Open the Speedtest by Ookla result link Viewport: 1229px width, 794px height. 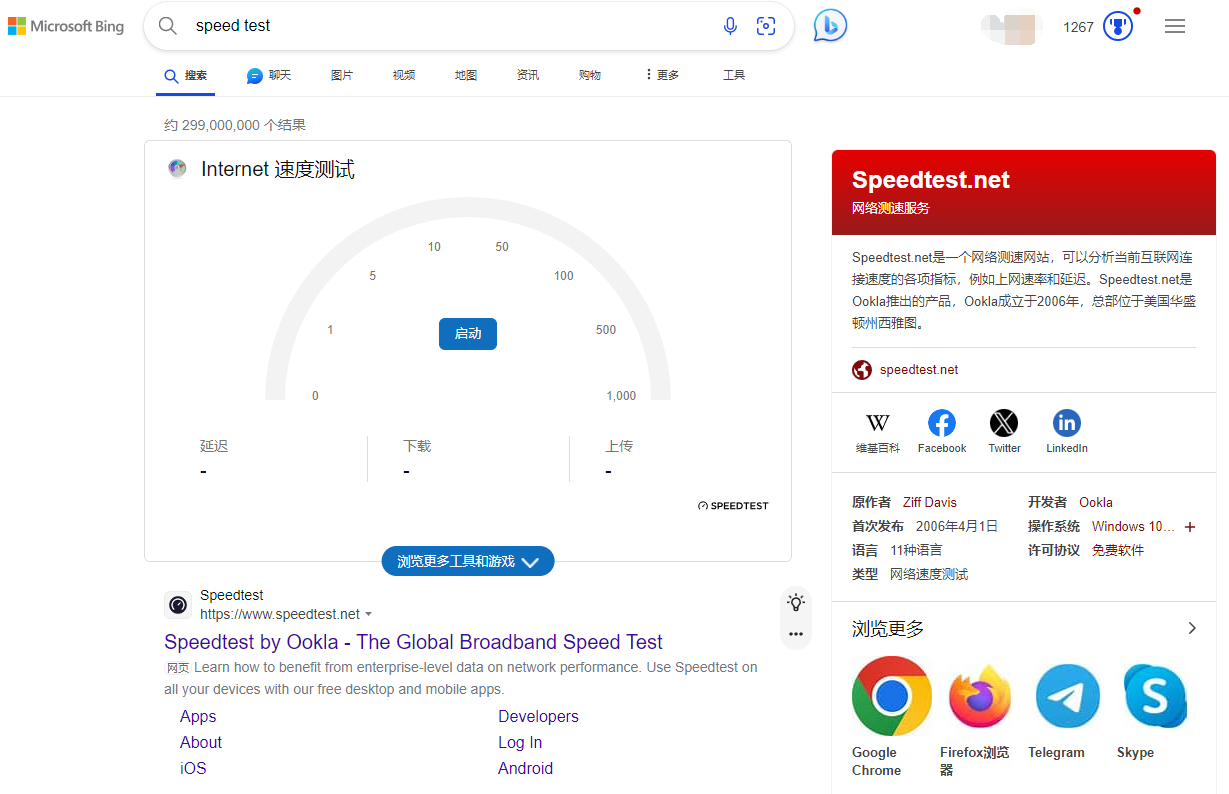click(x=413, y=641)
